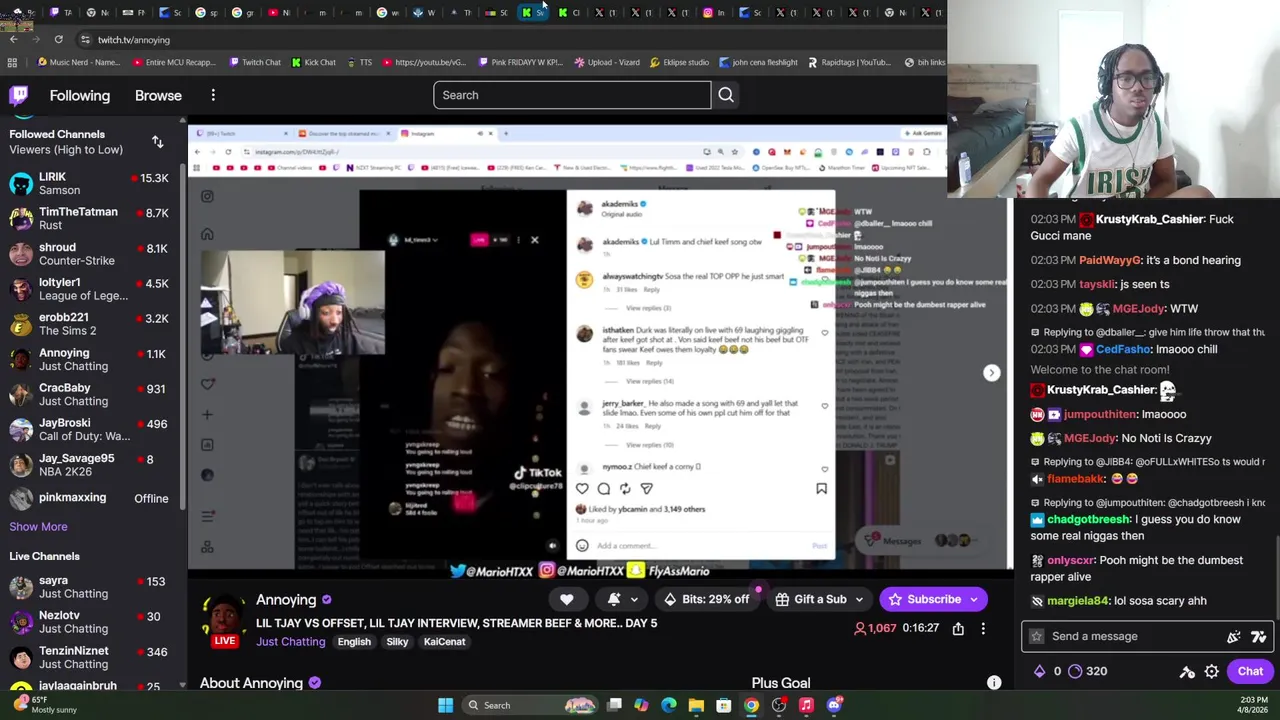Click the English tag
This screenshot has height=720, width=1280.
354,642
